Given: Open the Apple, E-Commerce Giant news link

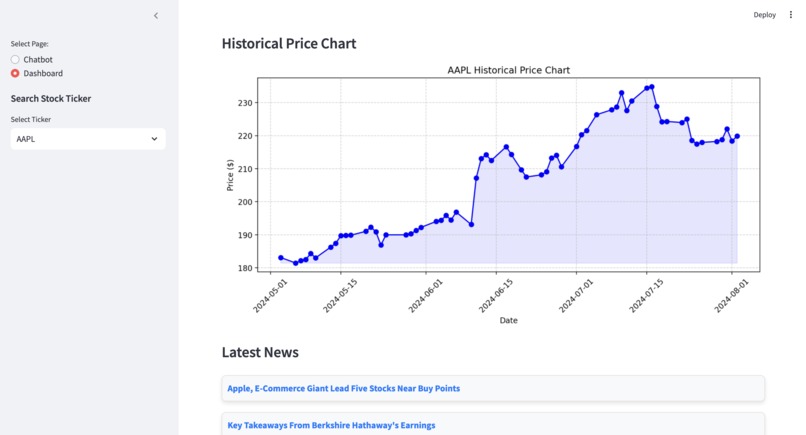Looking at the screenshot, I should click(x=343, y=388).
